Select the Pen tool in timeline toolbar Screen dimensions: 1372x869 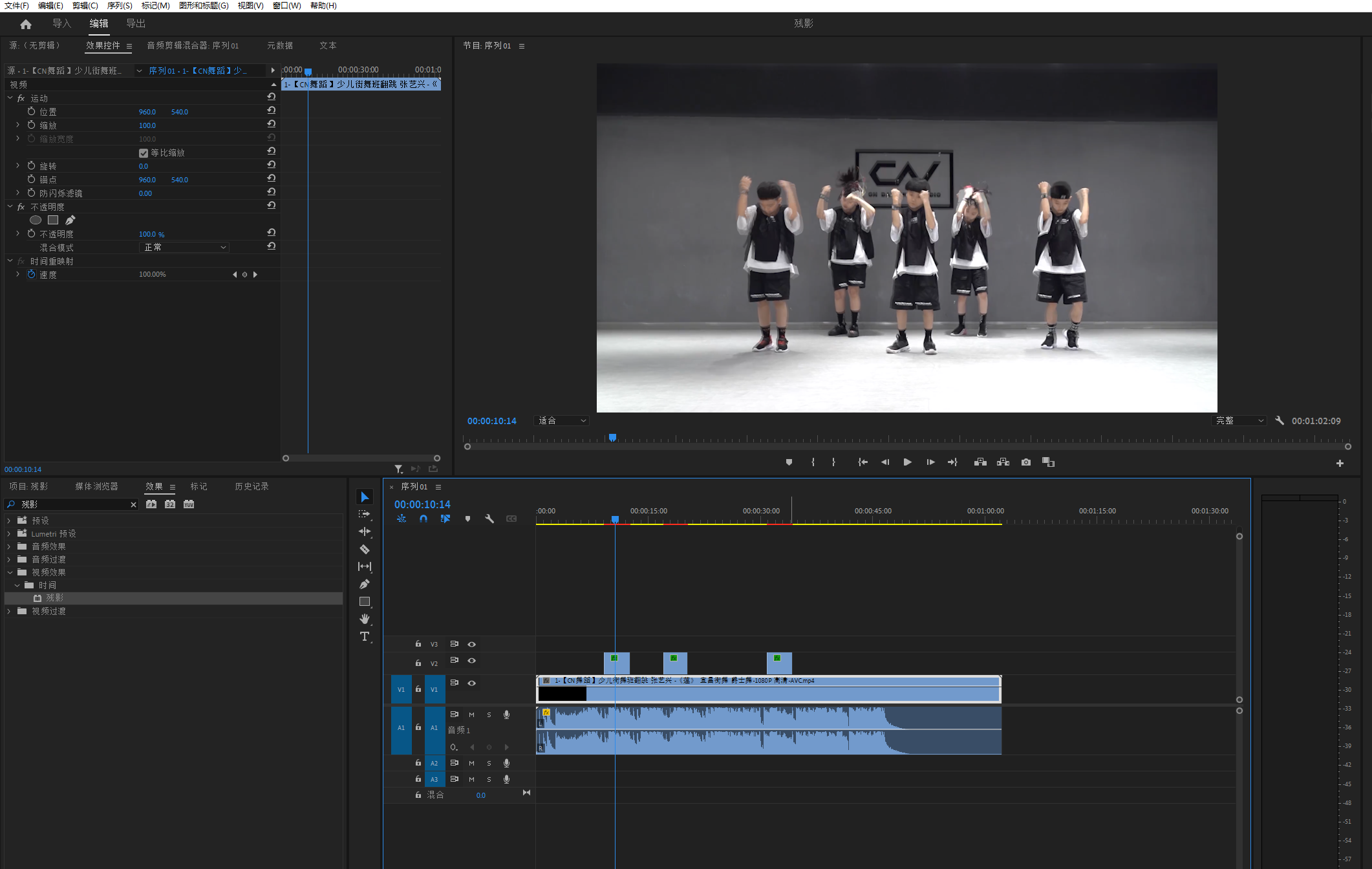pos(365,584)
